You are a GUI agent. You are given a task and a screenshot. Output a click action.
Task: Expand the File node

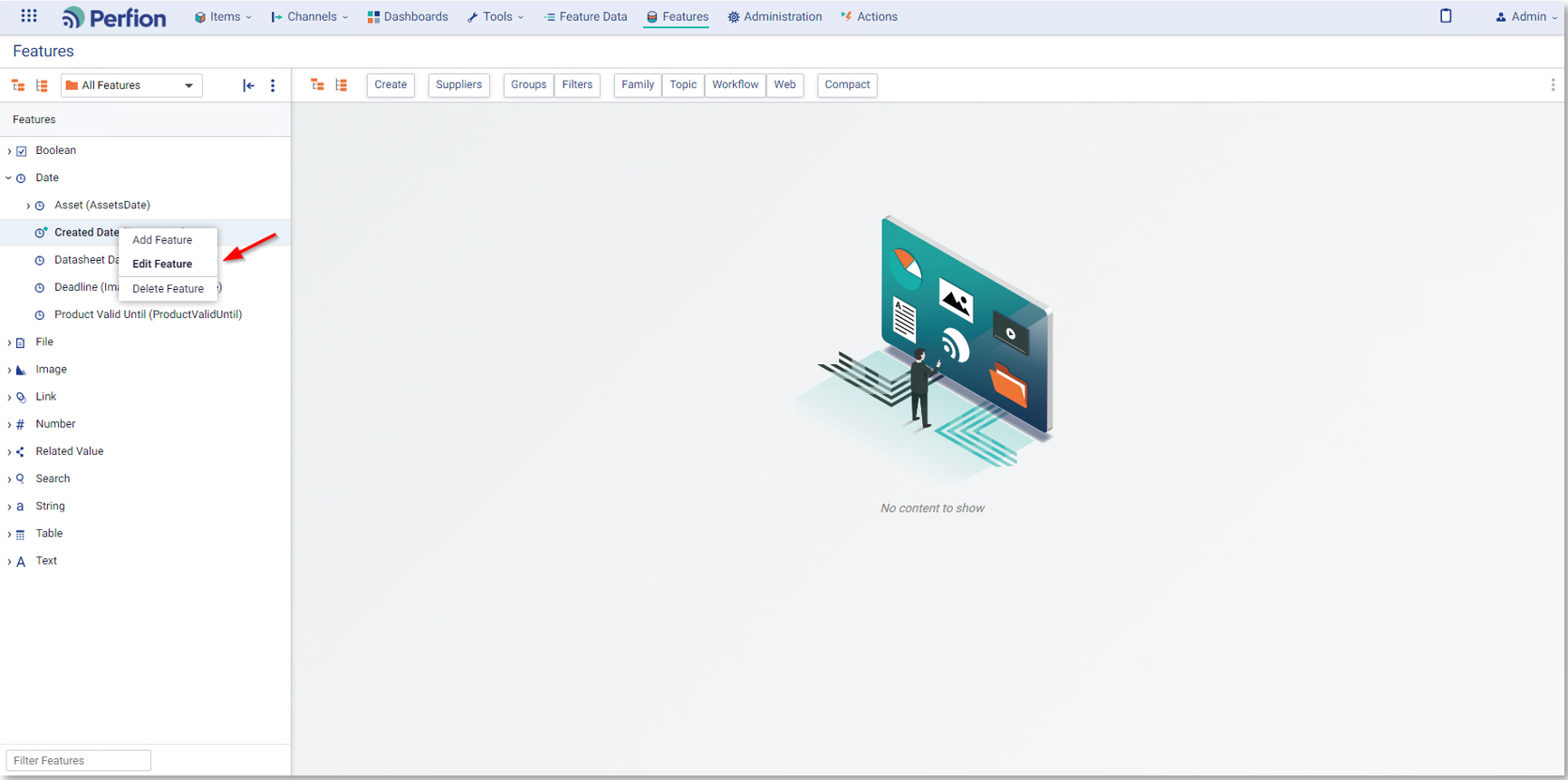(9, 342)
